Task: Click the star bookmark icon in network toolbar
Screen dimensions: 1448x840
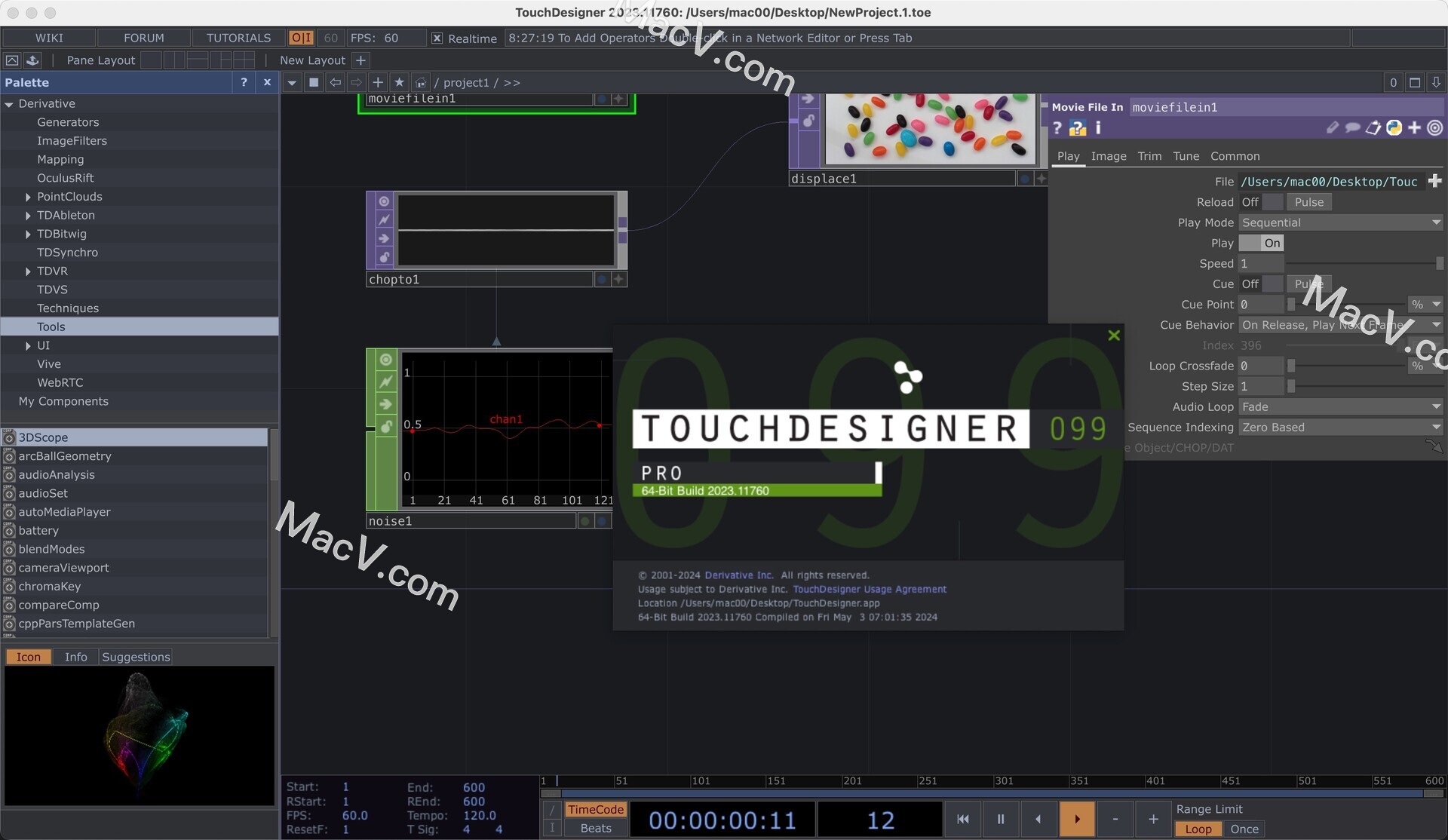Action: click(x=400, y=83)
